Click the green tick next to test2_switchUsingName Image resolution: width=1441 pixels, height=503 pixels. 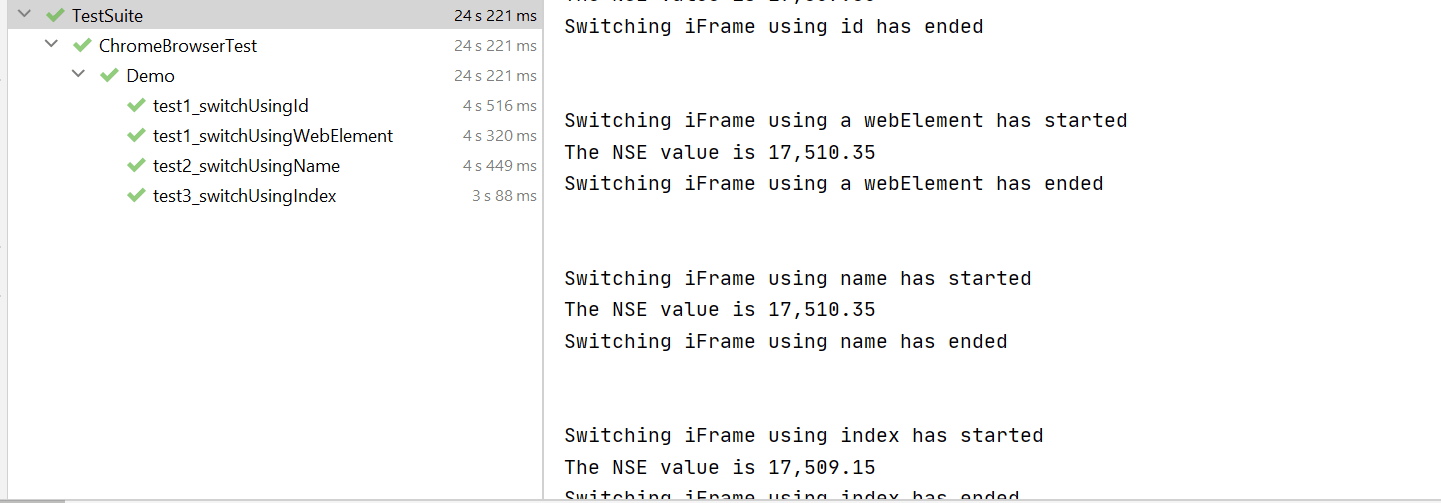tap(136, 166)
